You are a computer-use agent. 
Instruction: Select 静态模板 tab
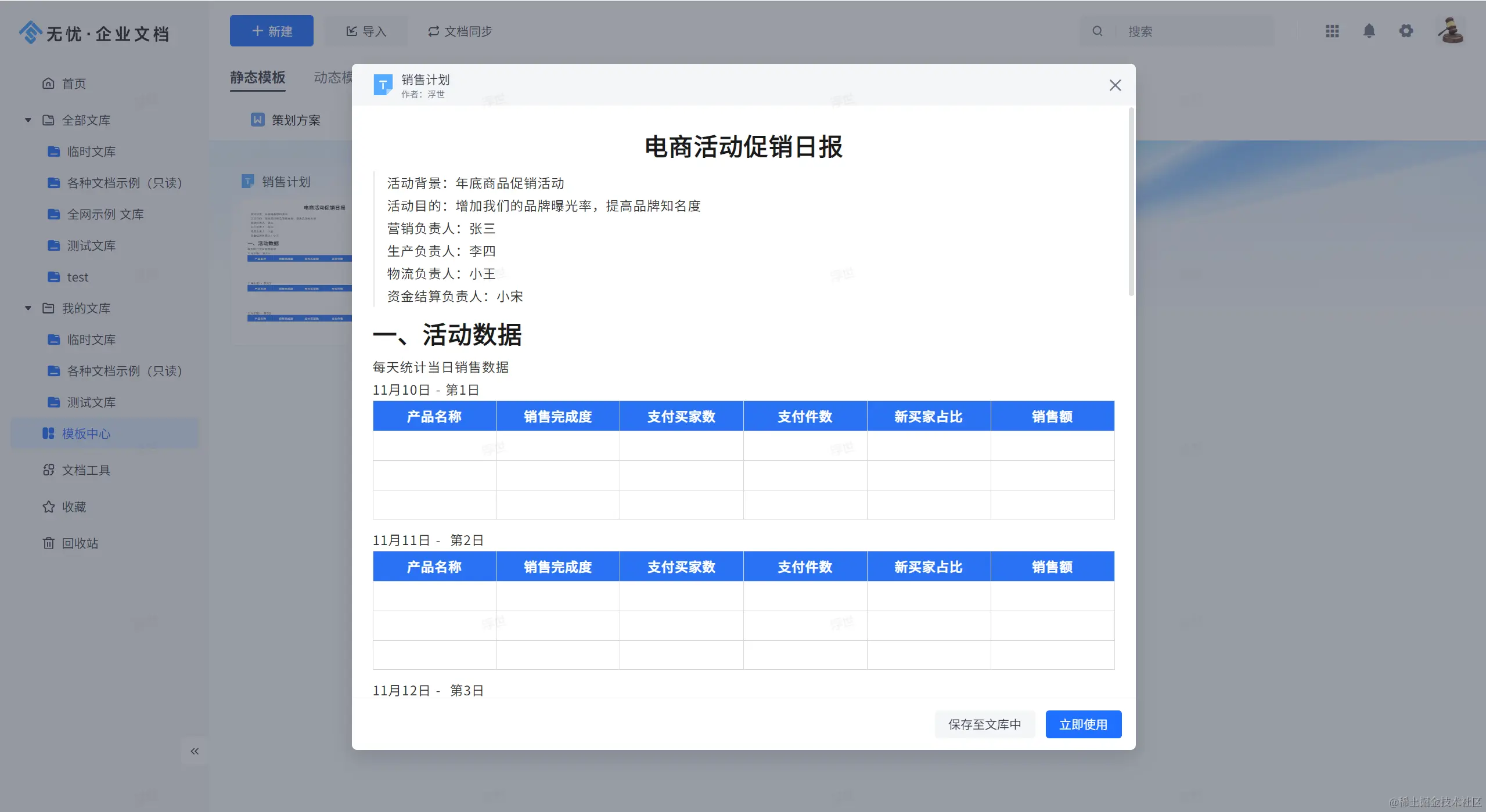[x=257, y=77]
